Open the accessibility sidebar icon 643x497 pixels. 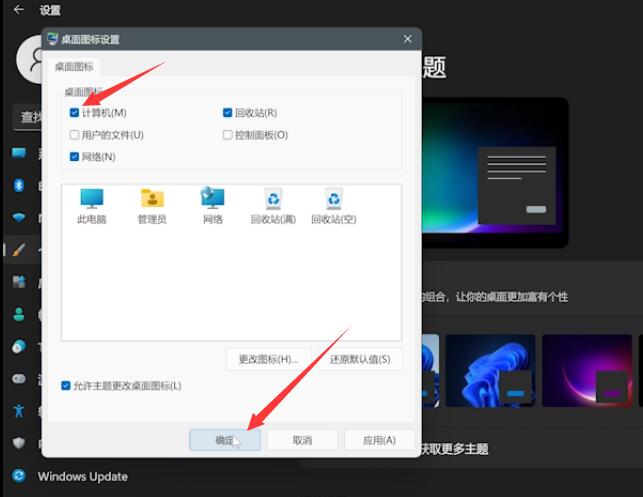click(x=19, y=411)
